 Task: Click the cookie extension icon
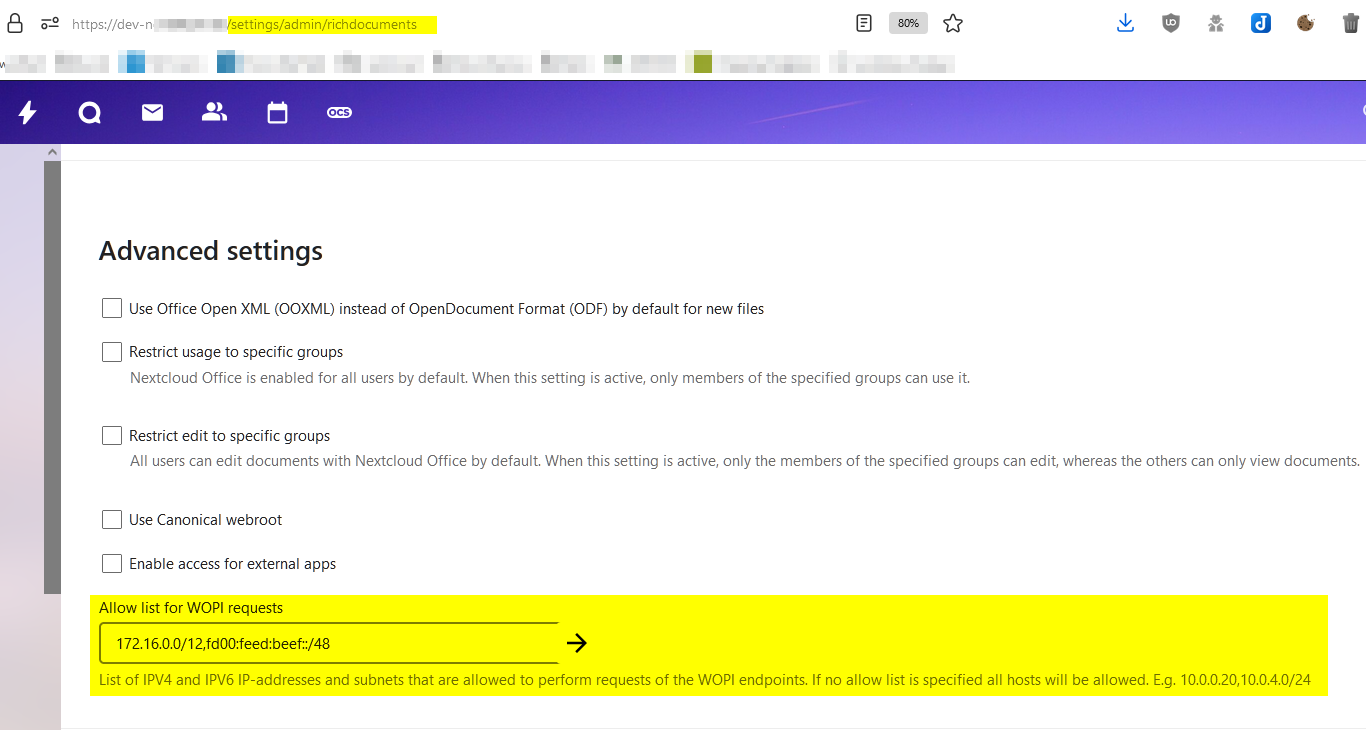tap(1305, 23)
